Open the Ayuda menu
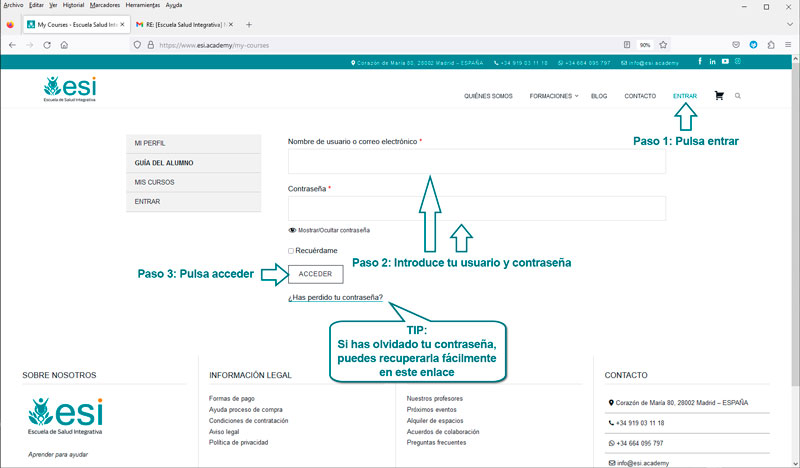Image resolution: width=800 pixels, height=468 pixels. tap(174, 5)
